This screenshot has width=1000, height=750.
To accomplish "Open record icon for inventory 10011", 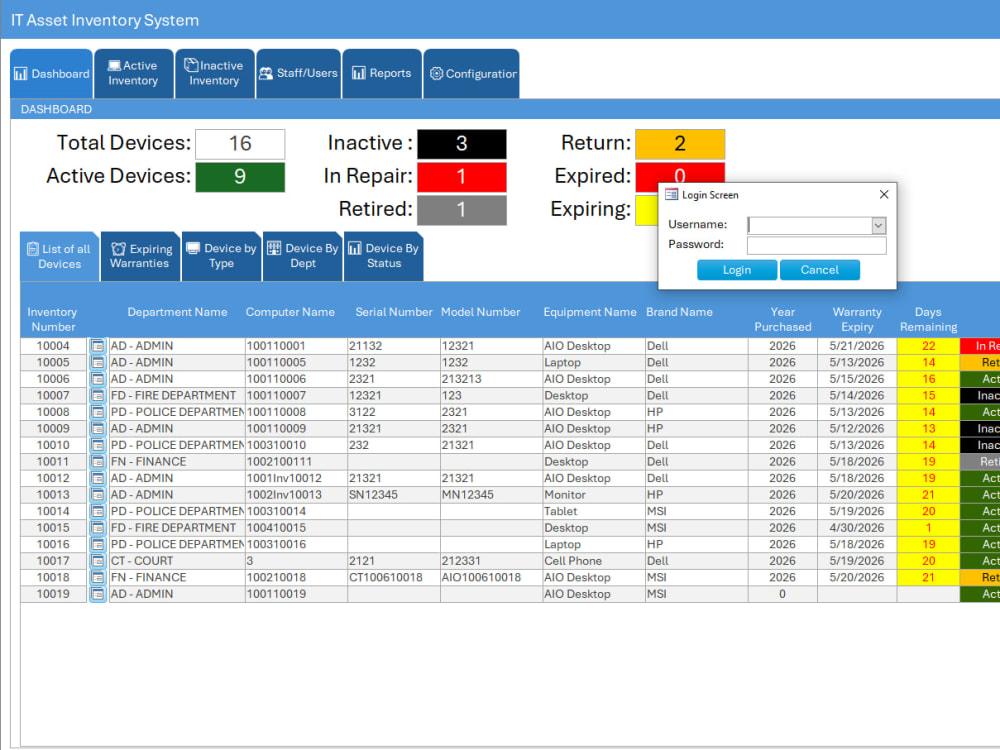I will tap(97, 462).
